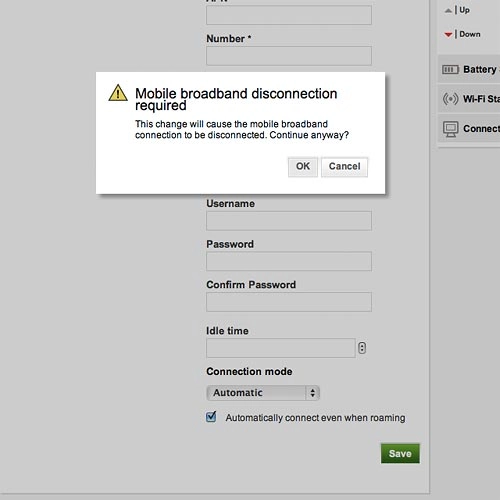The width and height of the screenshot is (500, 500).
Task: Save the connection profile settings
Action: point(400,453)
